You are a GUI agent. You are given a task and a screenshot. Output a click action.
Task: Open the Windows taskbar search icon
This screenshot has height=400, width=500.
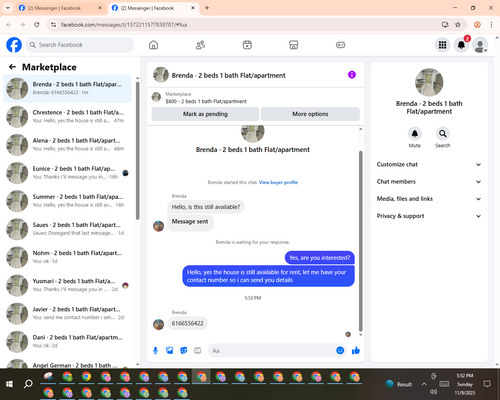coord(28,384)
